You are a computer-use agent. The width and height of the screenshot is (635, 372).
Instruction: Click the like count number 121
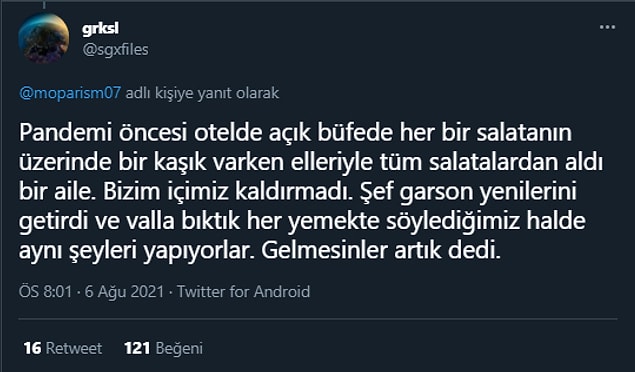click(x=137, y=348)
